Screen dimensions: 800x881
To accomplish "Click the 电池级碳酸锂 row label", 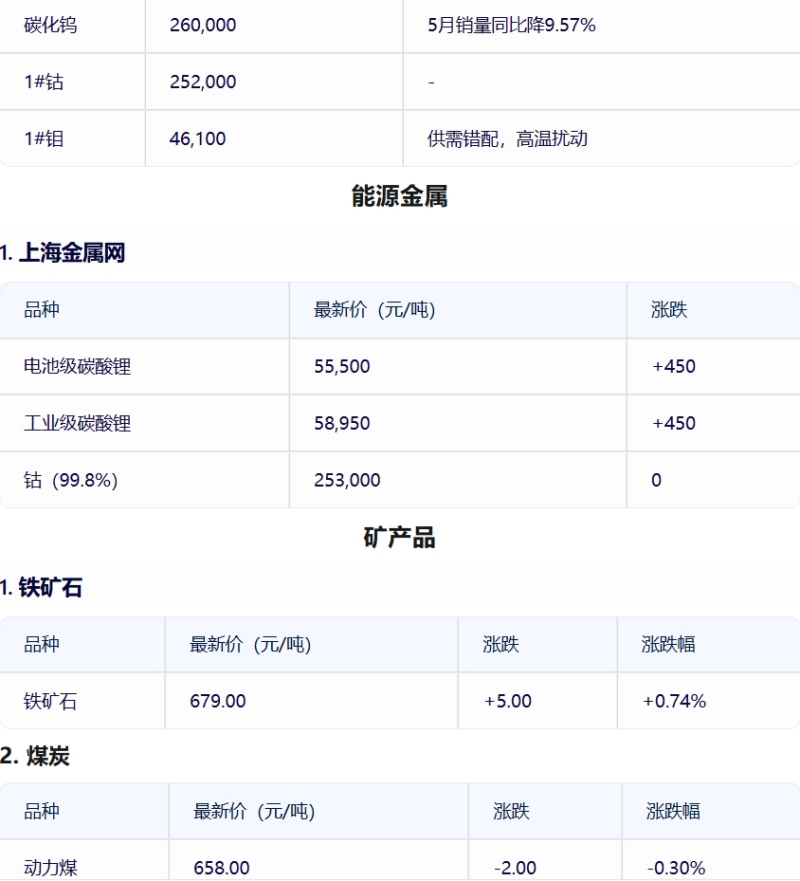I will 78,366.
